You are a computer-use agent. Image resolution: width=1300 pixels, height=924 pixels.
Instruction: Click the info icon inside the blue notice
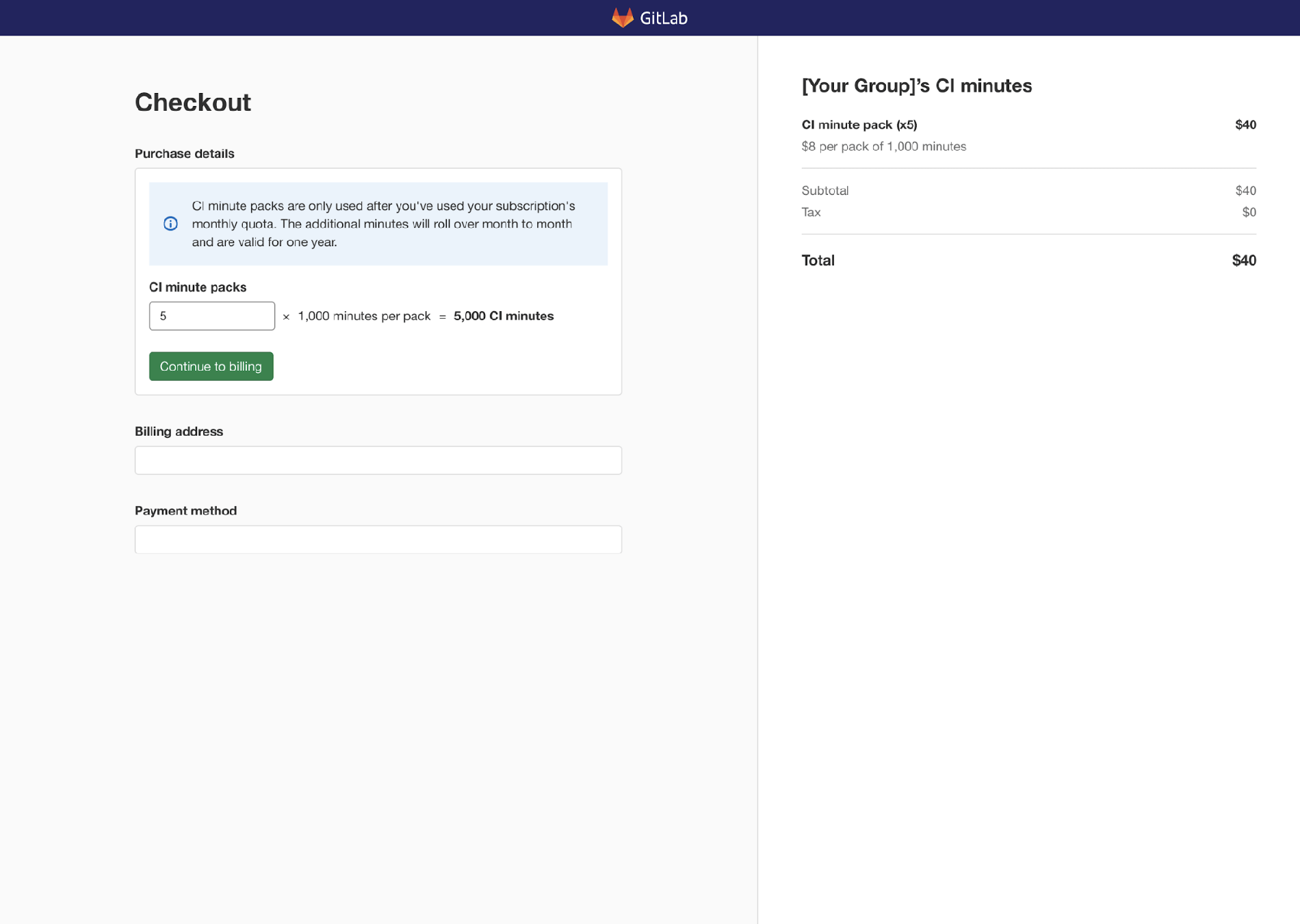pos(170,224)
